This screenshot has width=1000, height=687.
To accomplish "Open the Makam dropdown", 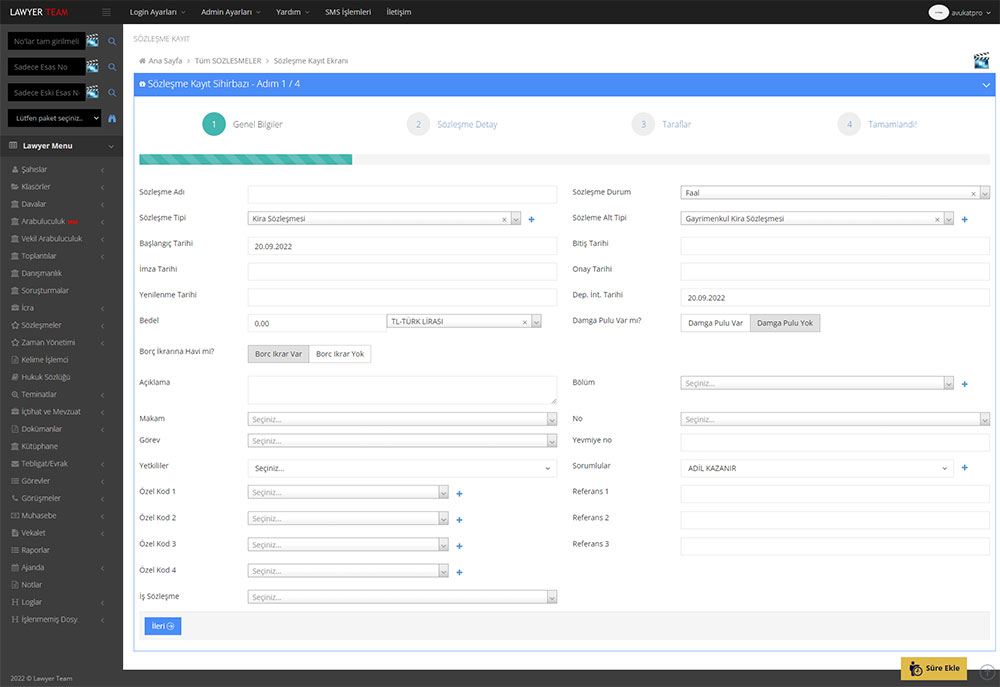I will coord(402,419).
